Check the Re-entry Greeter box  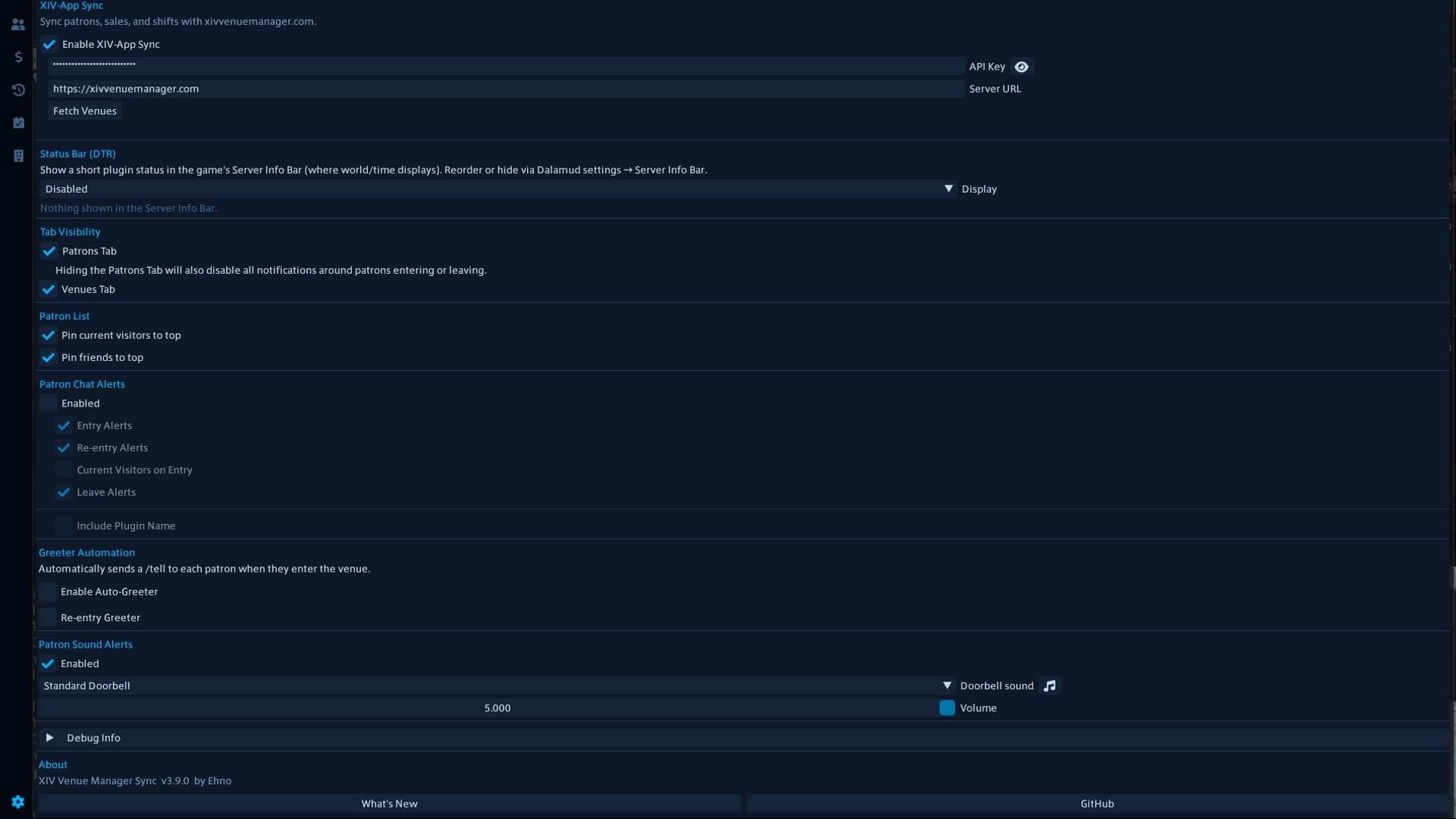click(48, 617)
